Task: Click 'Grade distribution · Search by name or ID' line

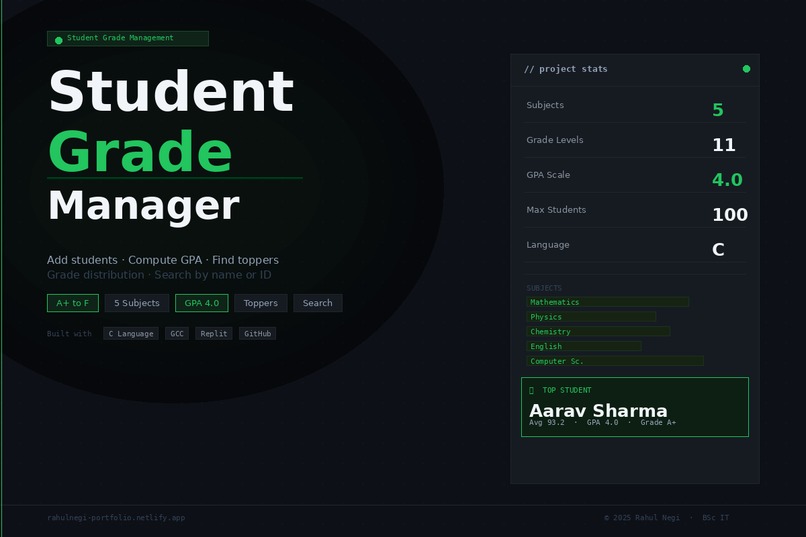Action: pyautogui.click(x=159, y=275)
